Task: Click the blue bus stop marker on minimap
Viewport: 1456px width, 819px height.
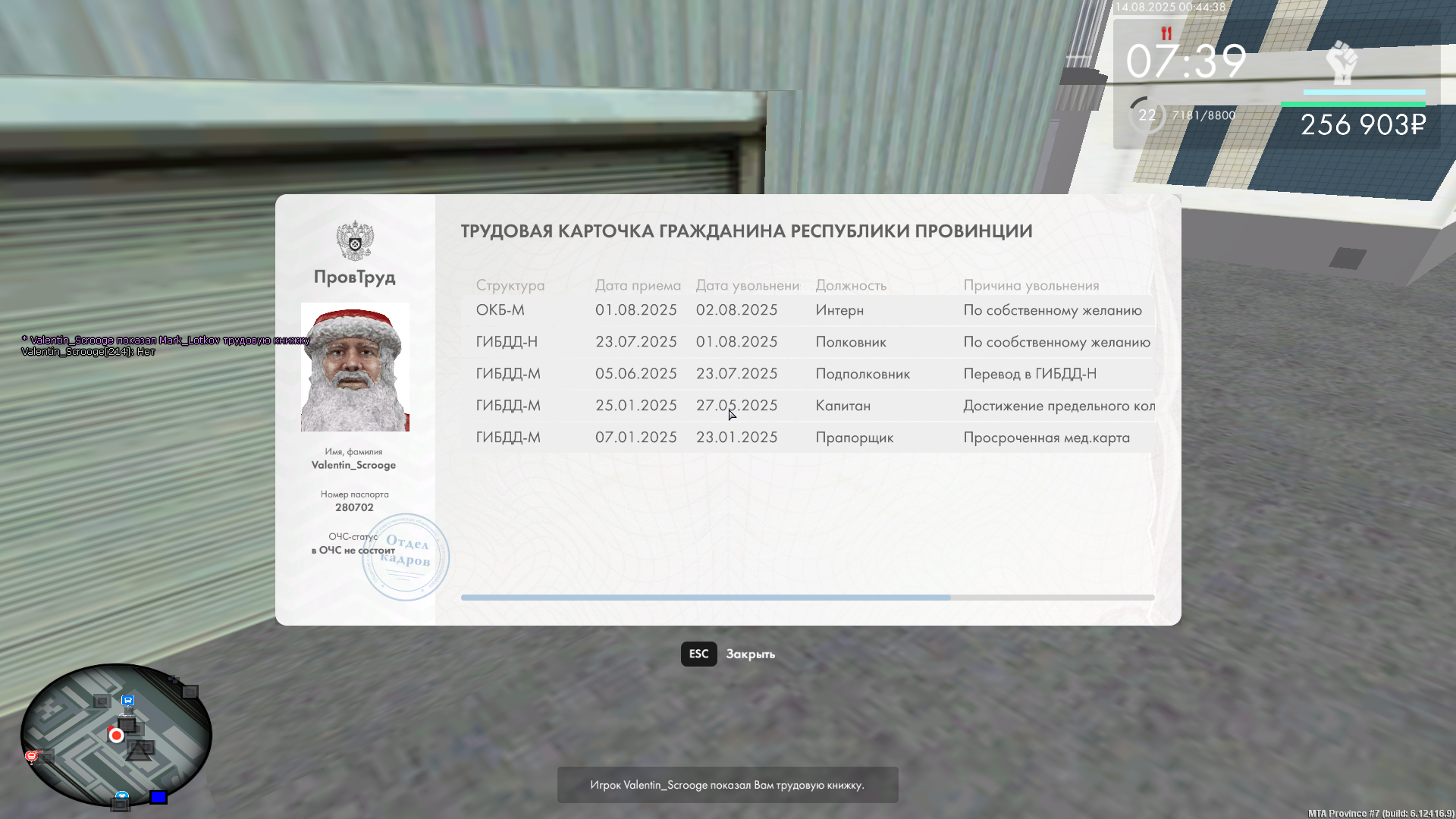Action: pos(128,701)
